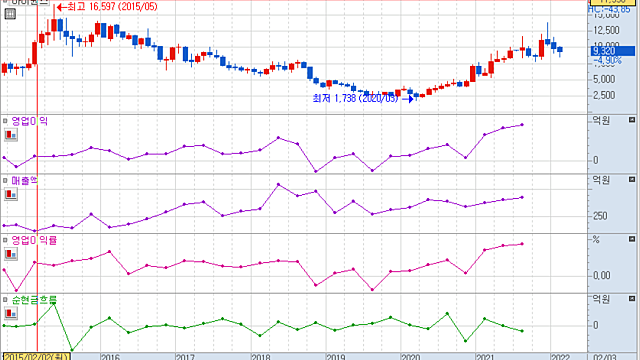Click the last data point of 순현금흐름 line

[x=522, y=331]
